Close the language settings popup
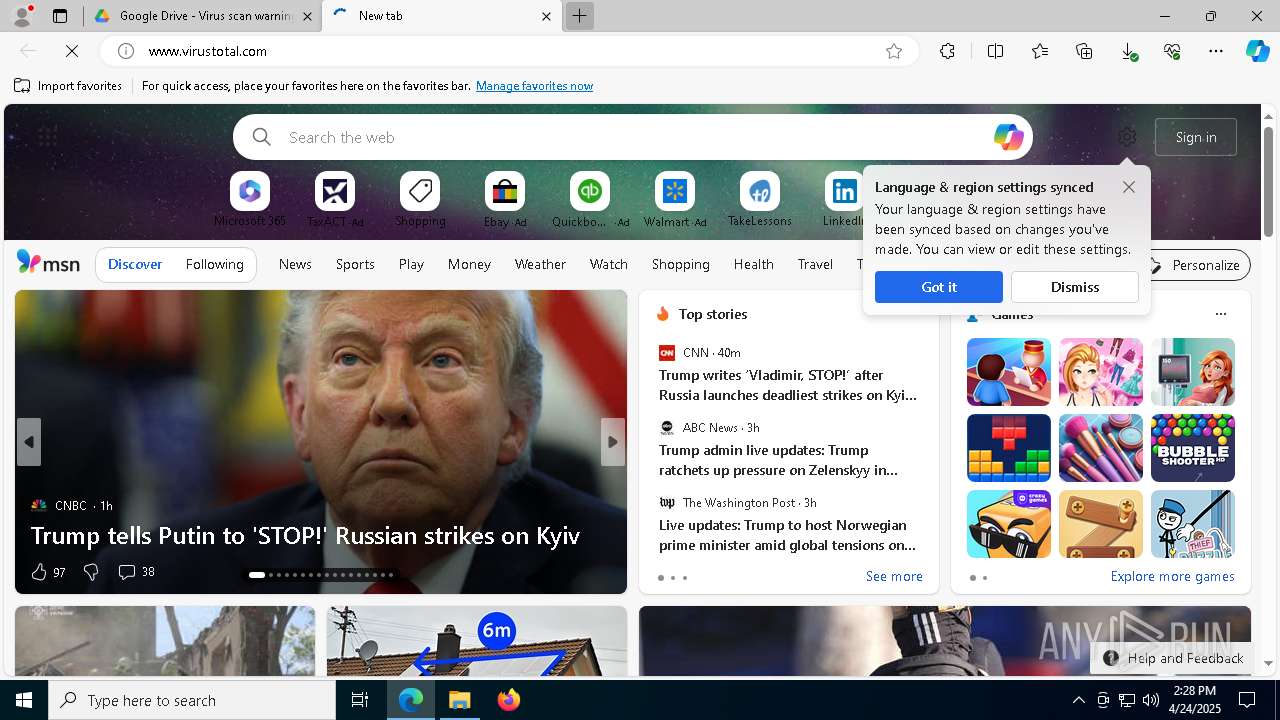 pyautogui.click(x=1129, y=187)
